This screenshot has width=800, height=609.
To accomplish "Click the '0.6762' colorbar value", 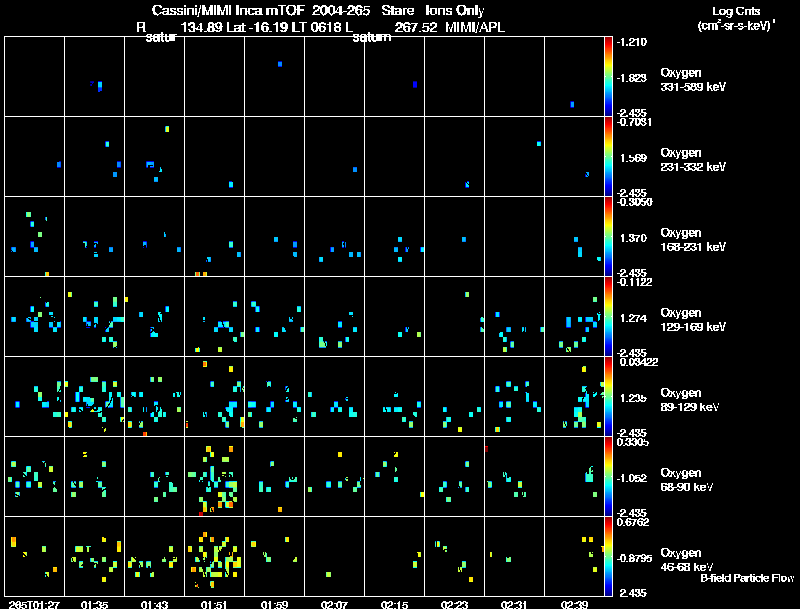I will click(634, 522).
